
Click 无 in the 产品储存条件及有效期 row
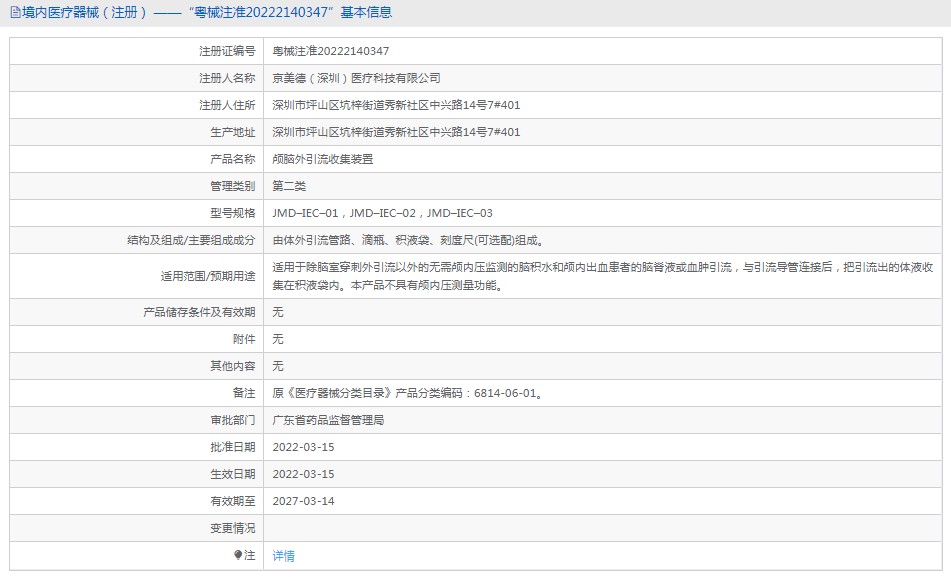coord(278,312)
